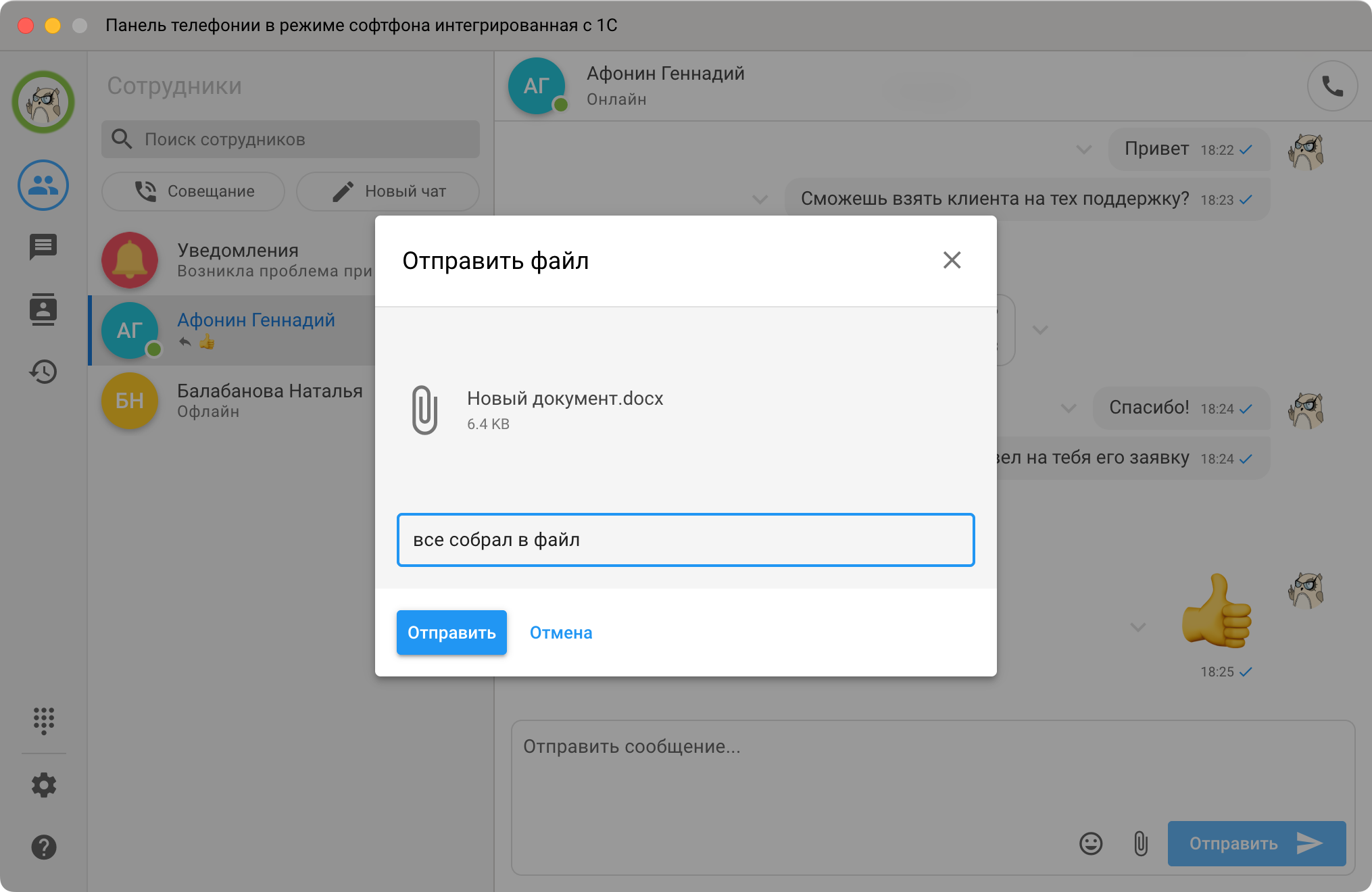Expand chevron beside the partially hidden incoming message
The width and height of the screenshot is (1372, 892).
pyautogui.click(x=1040, y=330)
